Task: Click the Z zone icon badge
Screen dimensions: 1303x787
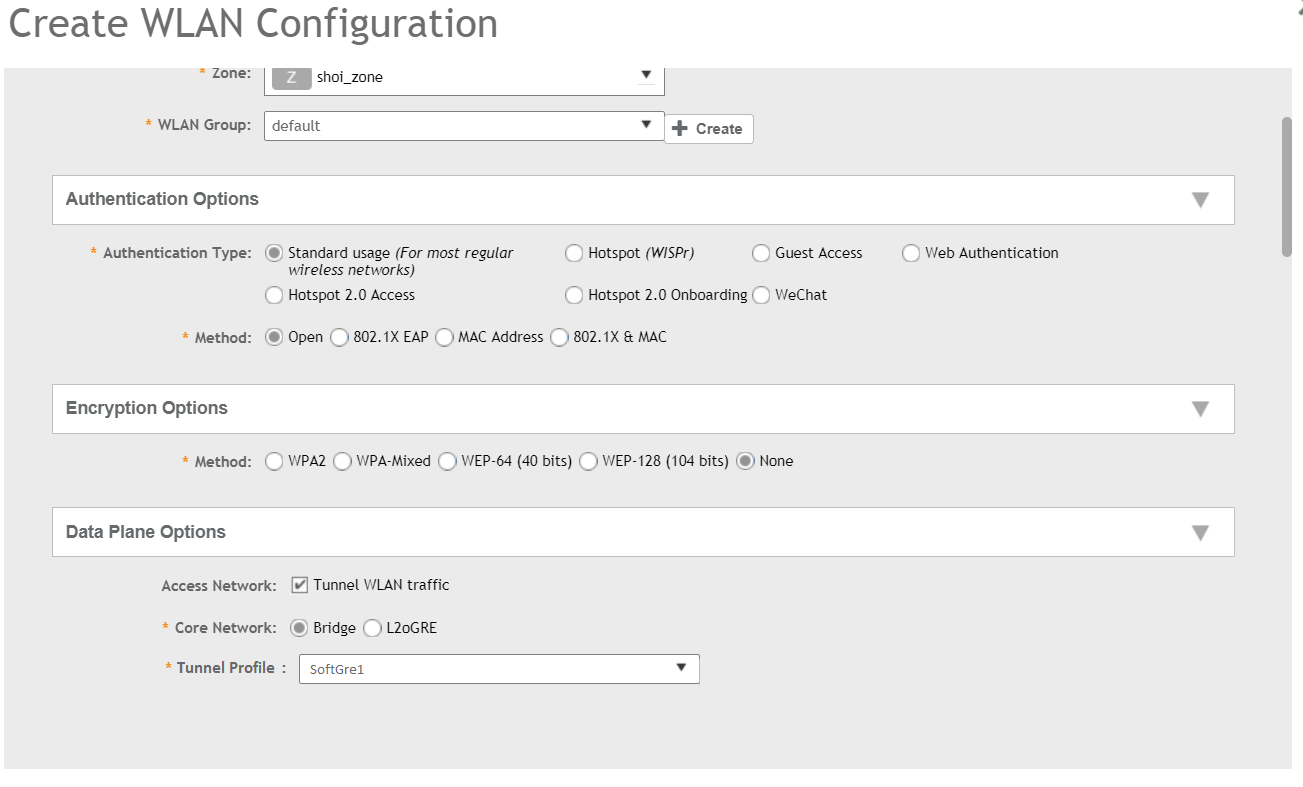Action: tap(291, 77)
